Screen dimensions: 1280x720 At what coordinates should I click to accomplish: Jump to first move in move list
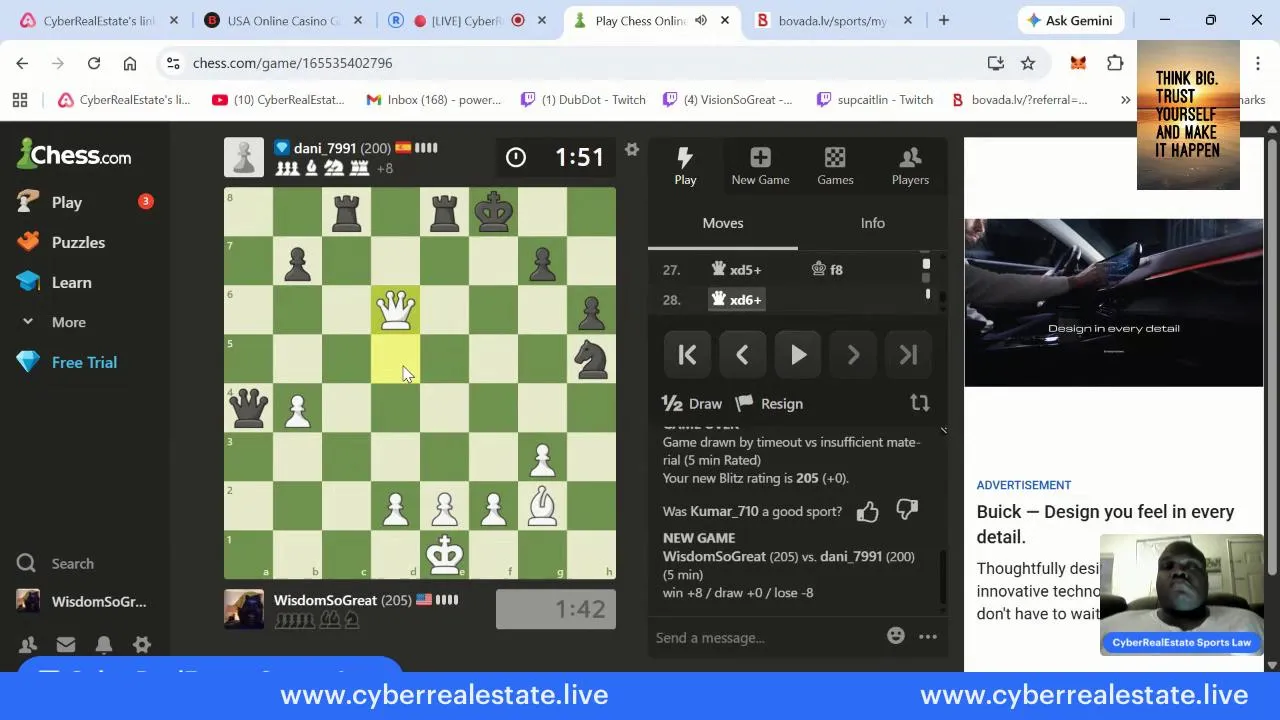click(687, 355)
